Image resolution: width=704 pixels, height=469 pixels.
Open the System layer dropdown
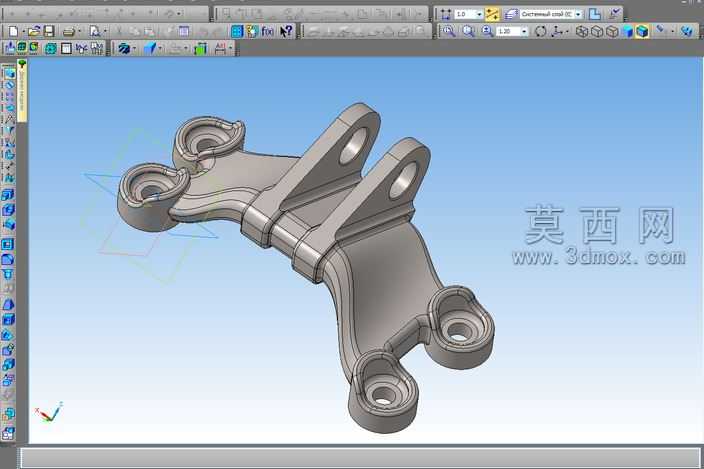(578, 14)
